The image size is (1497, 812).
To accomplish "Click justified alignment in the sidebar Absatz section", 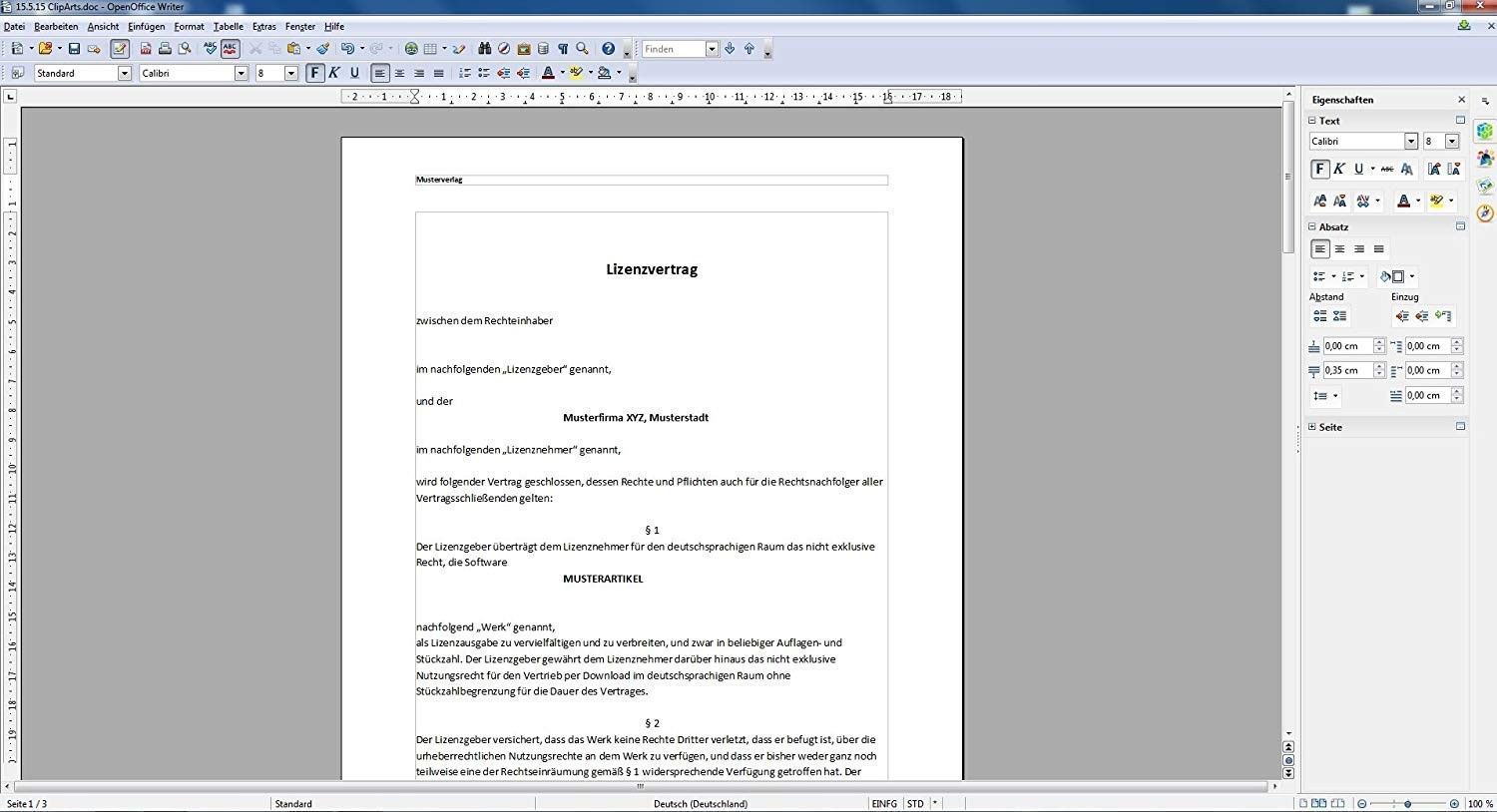I will [x=1379, y=249].
